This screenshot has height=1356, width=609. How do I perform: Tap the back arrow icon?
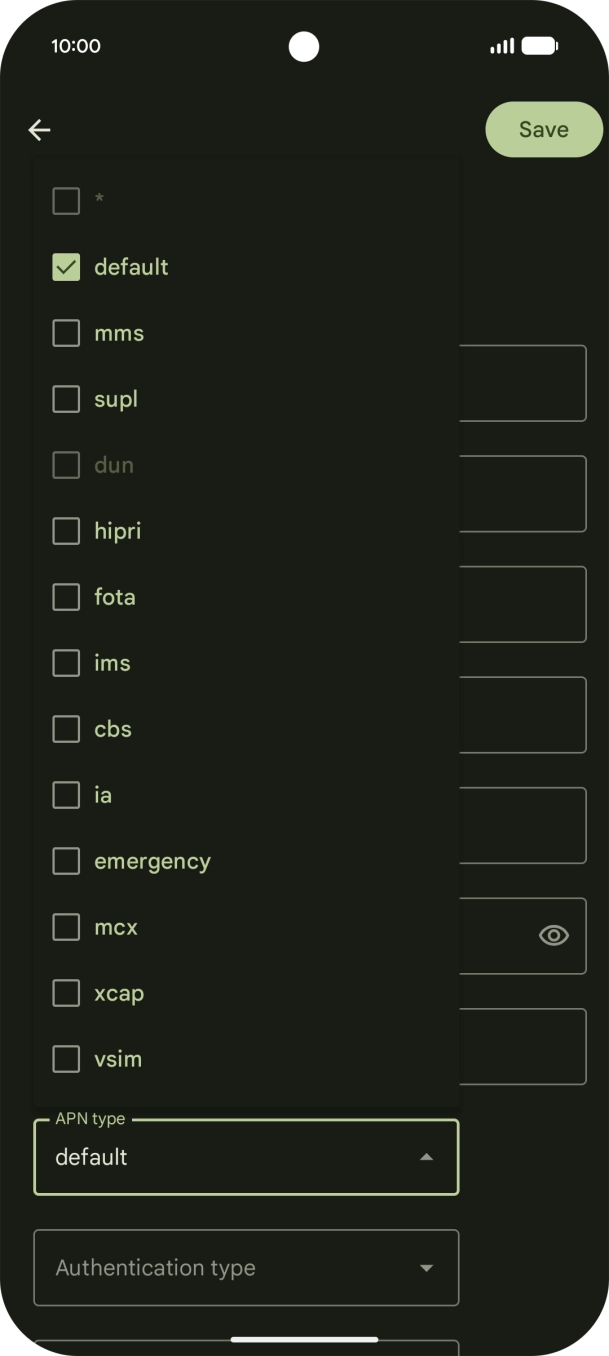click(x=39, y=130)
